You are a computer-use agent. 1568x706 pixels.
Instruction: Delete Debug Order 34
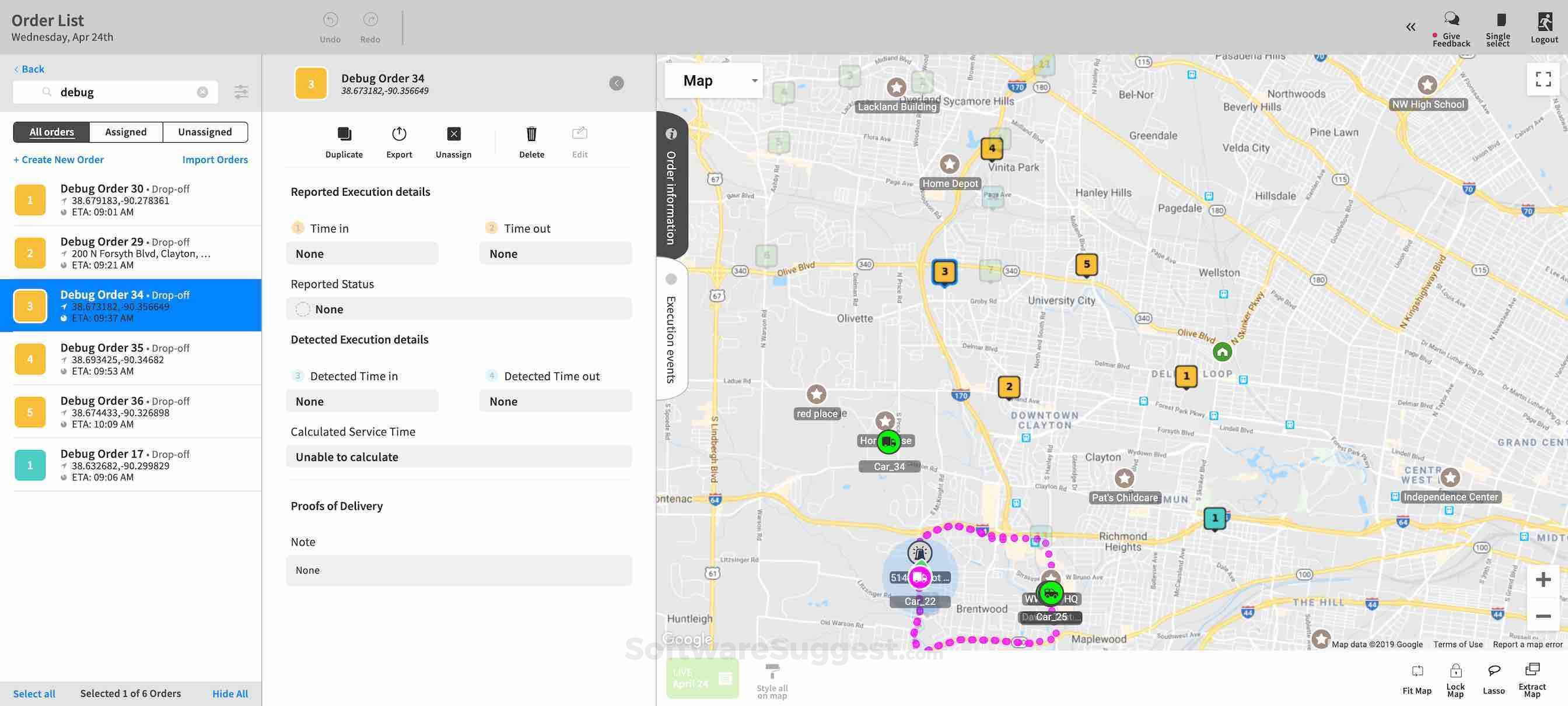pyautogui.click(x=531, y=135)
